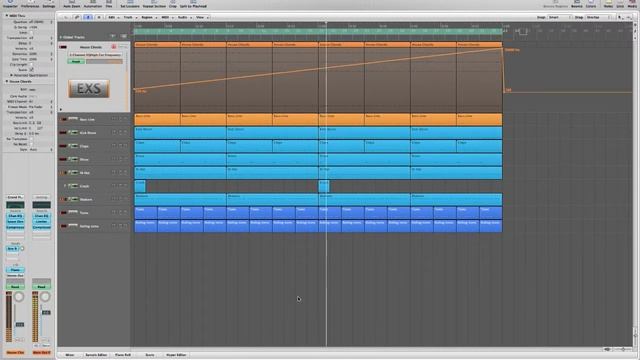Click the Toms track icon
This screenshot has height=360, width=640.
tap(73, 212)
